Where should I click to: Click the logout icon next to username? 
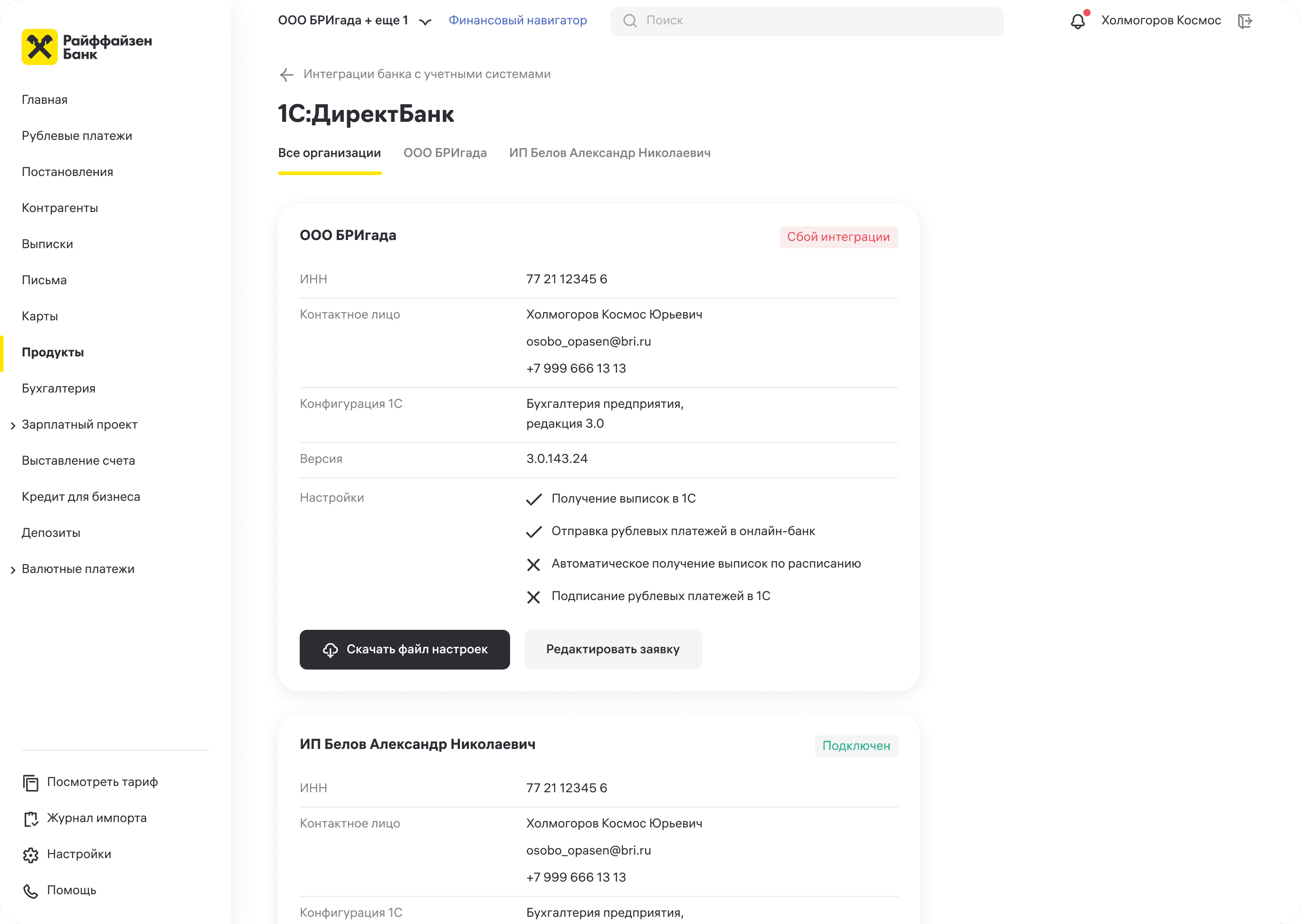pyautogui.click(x=1245, y=21)
